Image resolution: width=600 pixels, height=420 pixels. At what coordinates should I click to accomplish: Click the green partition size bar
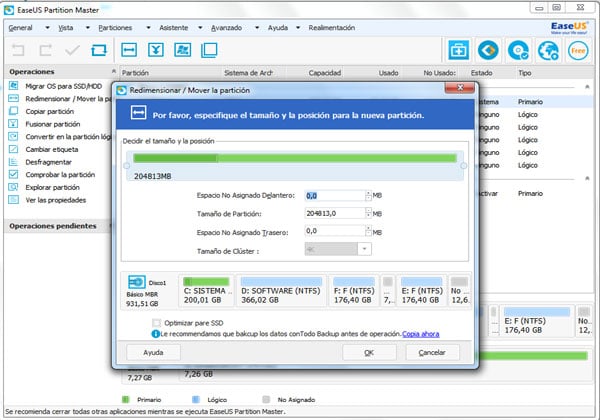point(295,158)
